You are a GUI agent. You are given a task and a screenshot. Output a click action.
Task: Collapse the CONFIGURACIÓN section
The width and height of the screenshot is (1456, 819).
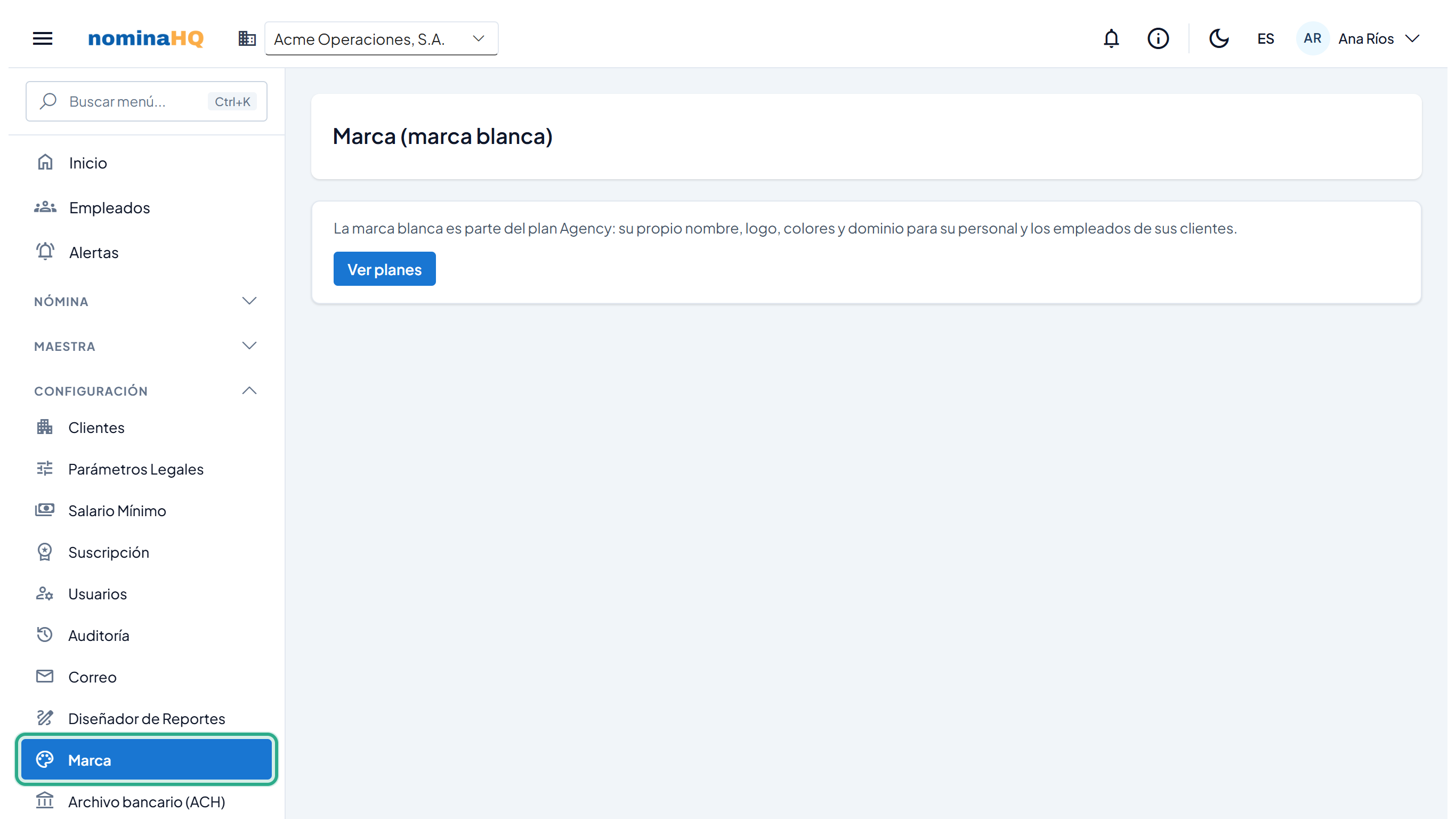pos(146,391)
